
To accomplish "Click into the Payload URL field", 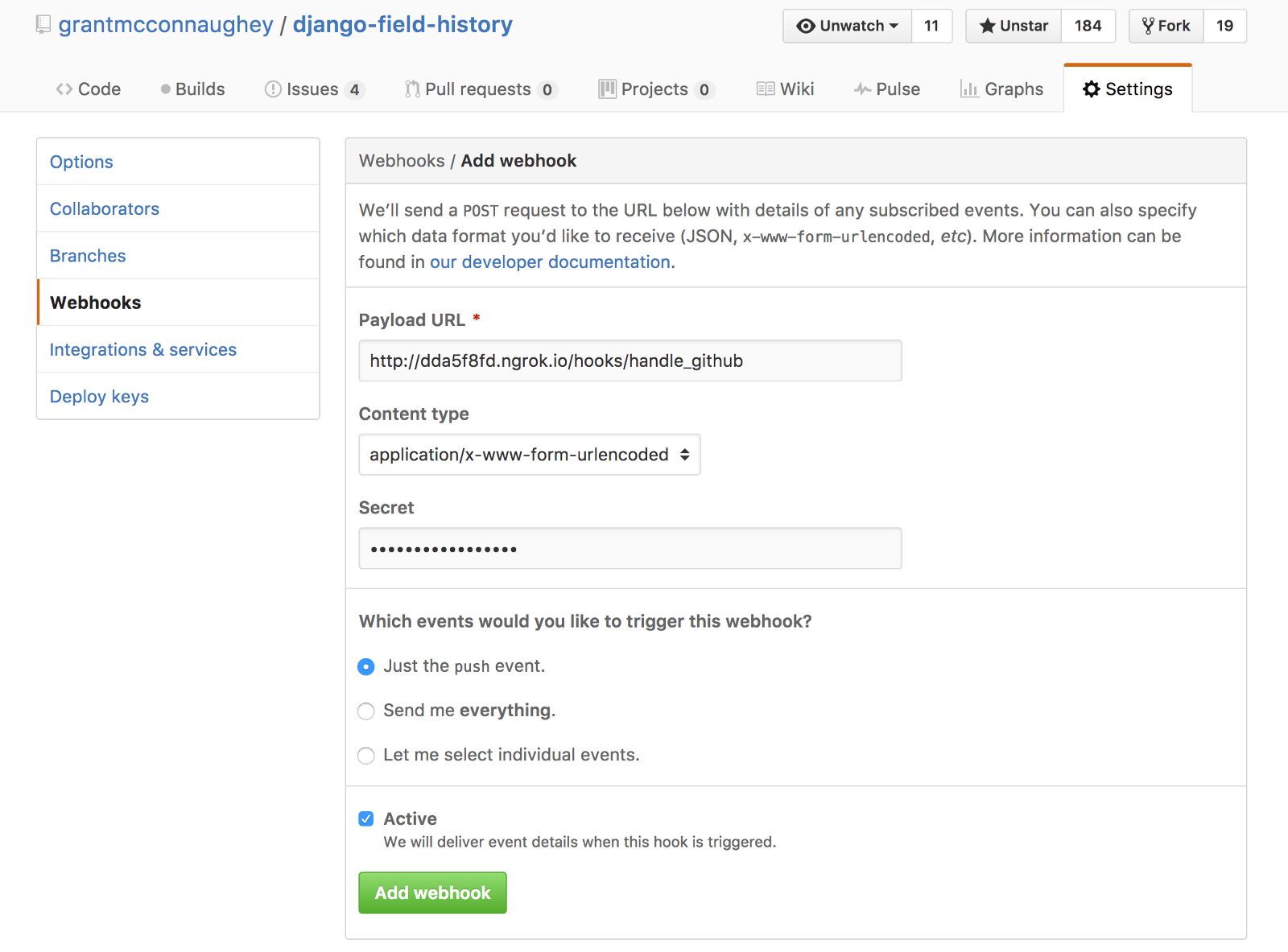I will [x=630, y=361].
